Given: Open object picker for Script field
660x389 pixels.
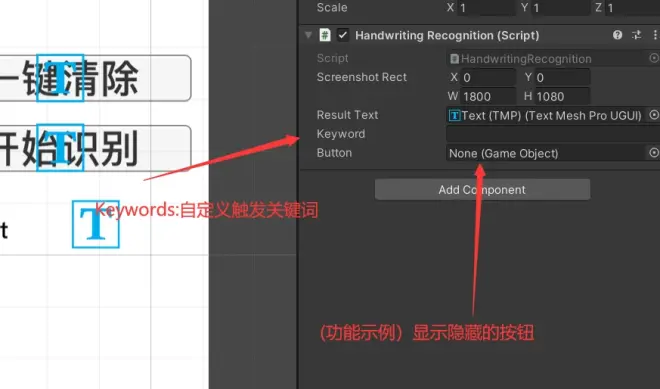Looking at the screenshot, I should pos(654,58).
